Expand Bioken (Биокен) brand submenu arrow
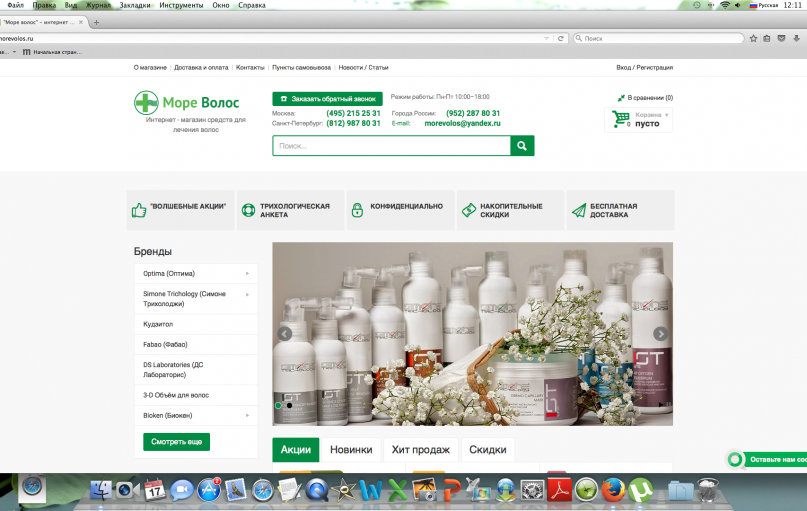Image resolution: width=807 pixels, height=511 pixels. [247, 415]
